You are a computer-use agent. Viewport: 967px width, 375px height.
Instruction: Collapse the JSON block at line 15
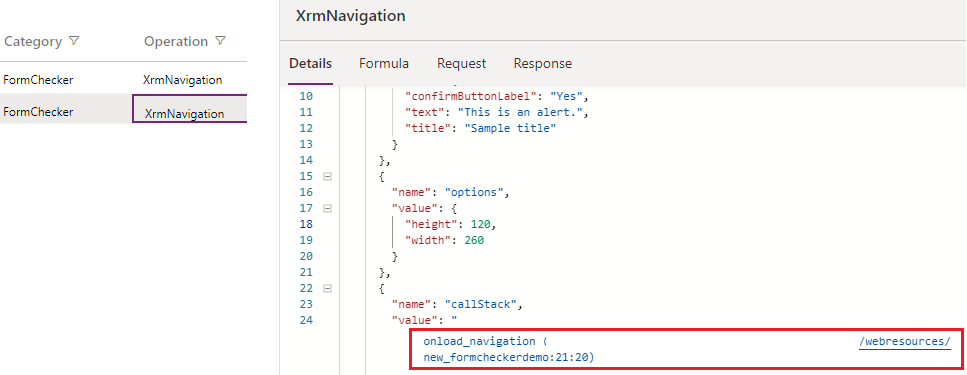327,176
